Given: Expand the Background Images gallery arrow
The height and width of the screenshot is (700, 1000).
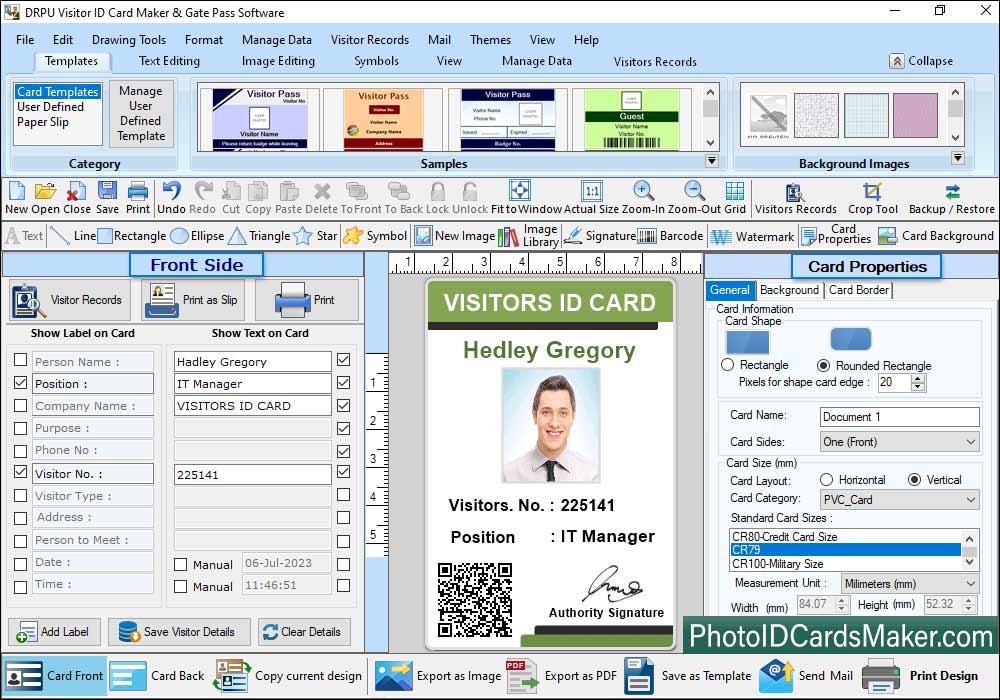Looking at the screenshot, I should pos(957,157).
